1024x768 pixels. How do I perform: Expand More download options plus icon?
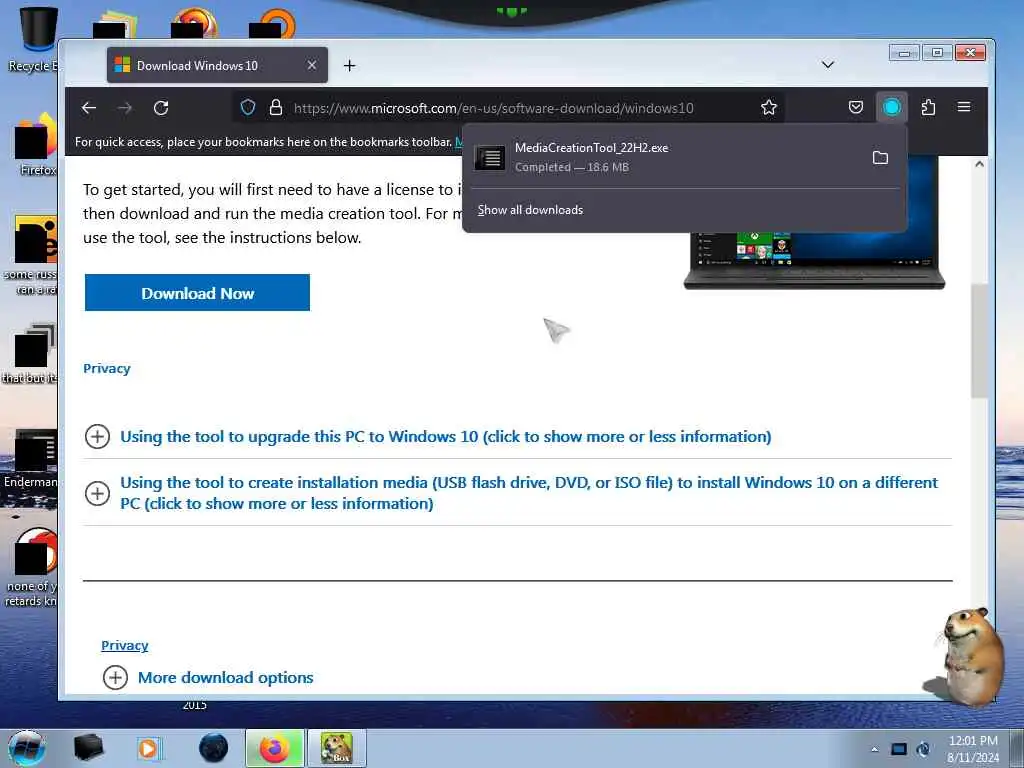click(115, 677)
